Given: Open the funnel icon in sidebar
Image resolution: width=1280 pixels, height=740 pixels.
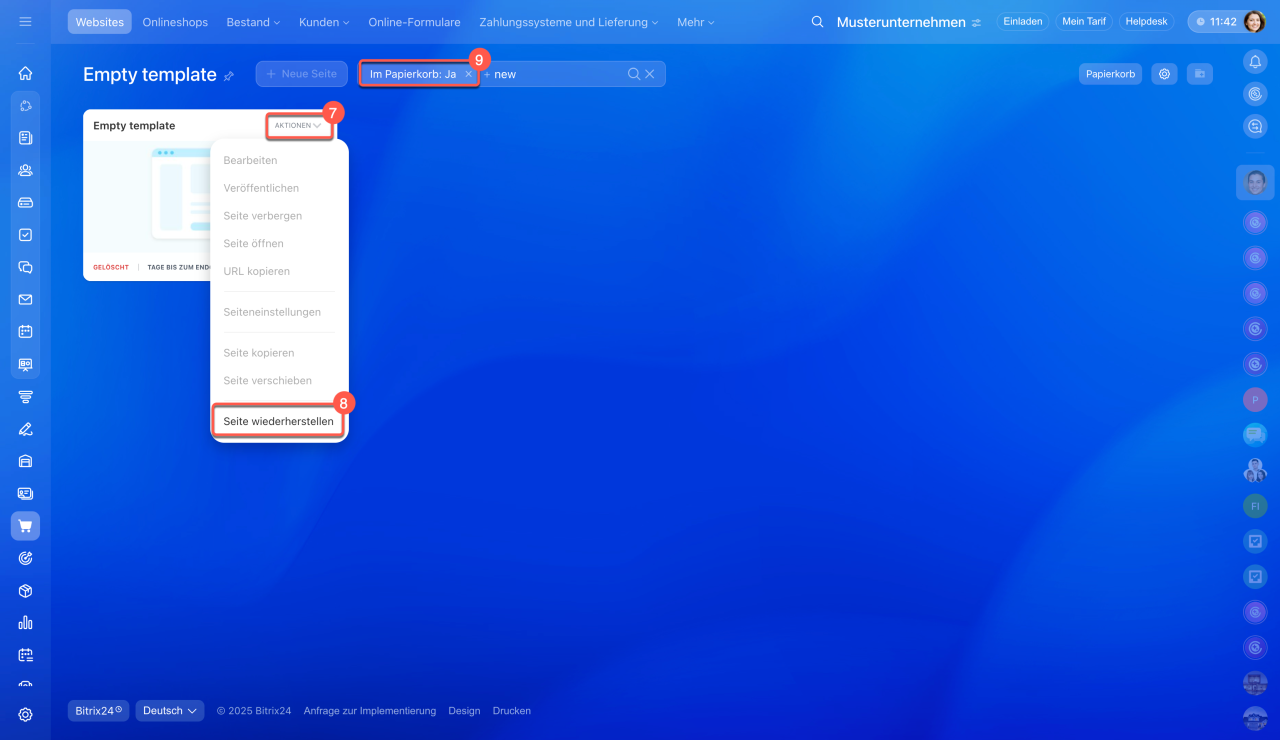Looking at the screenshot, I should tap(25, 397).
